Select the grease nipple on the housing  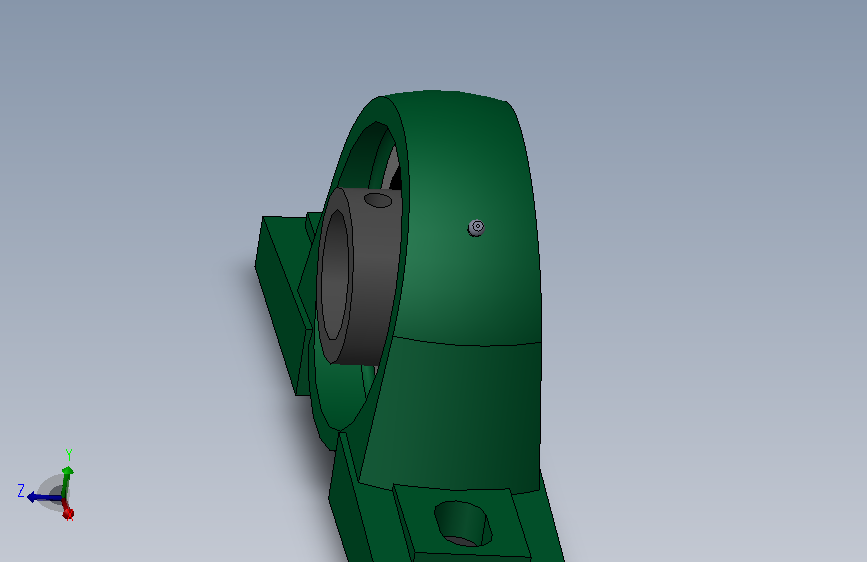click(477, 227)
